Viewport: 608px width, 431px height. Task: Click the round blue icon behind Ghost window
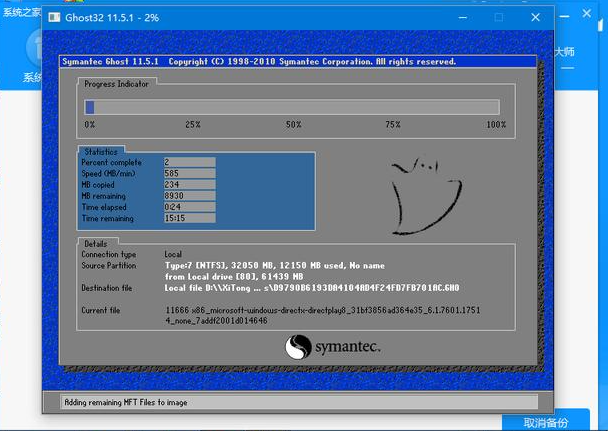[x=33, y=44]
